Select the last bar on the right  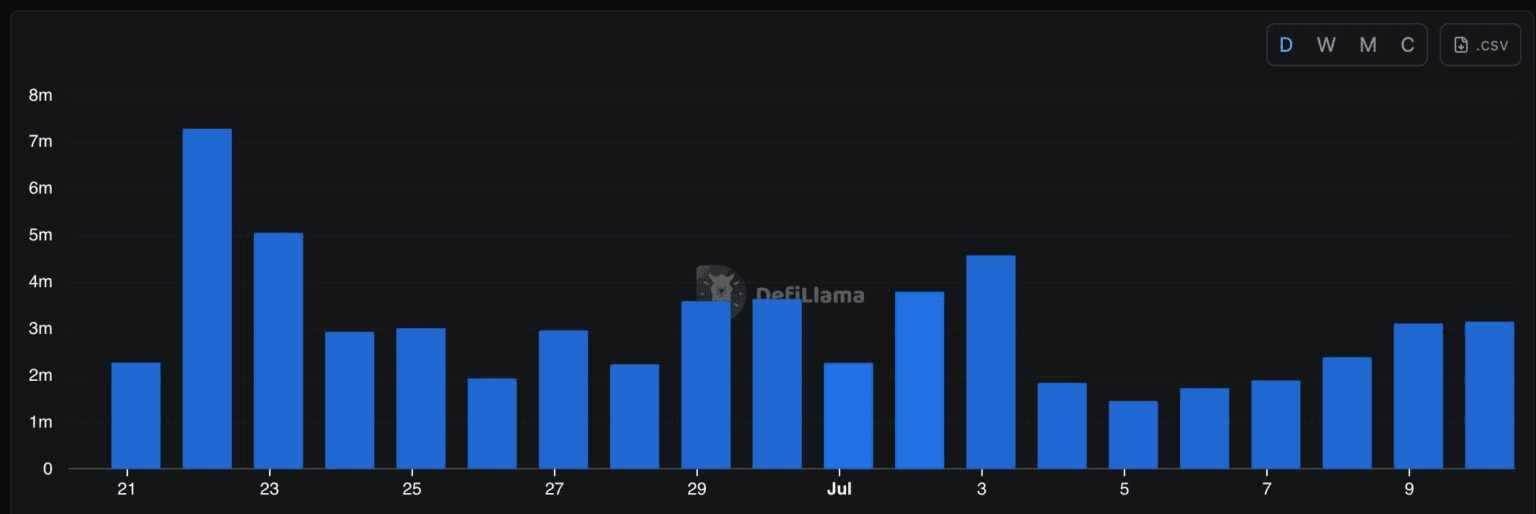pos(1489,395)
